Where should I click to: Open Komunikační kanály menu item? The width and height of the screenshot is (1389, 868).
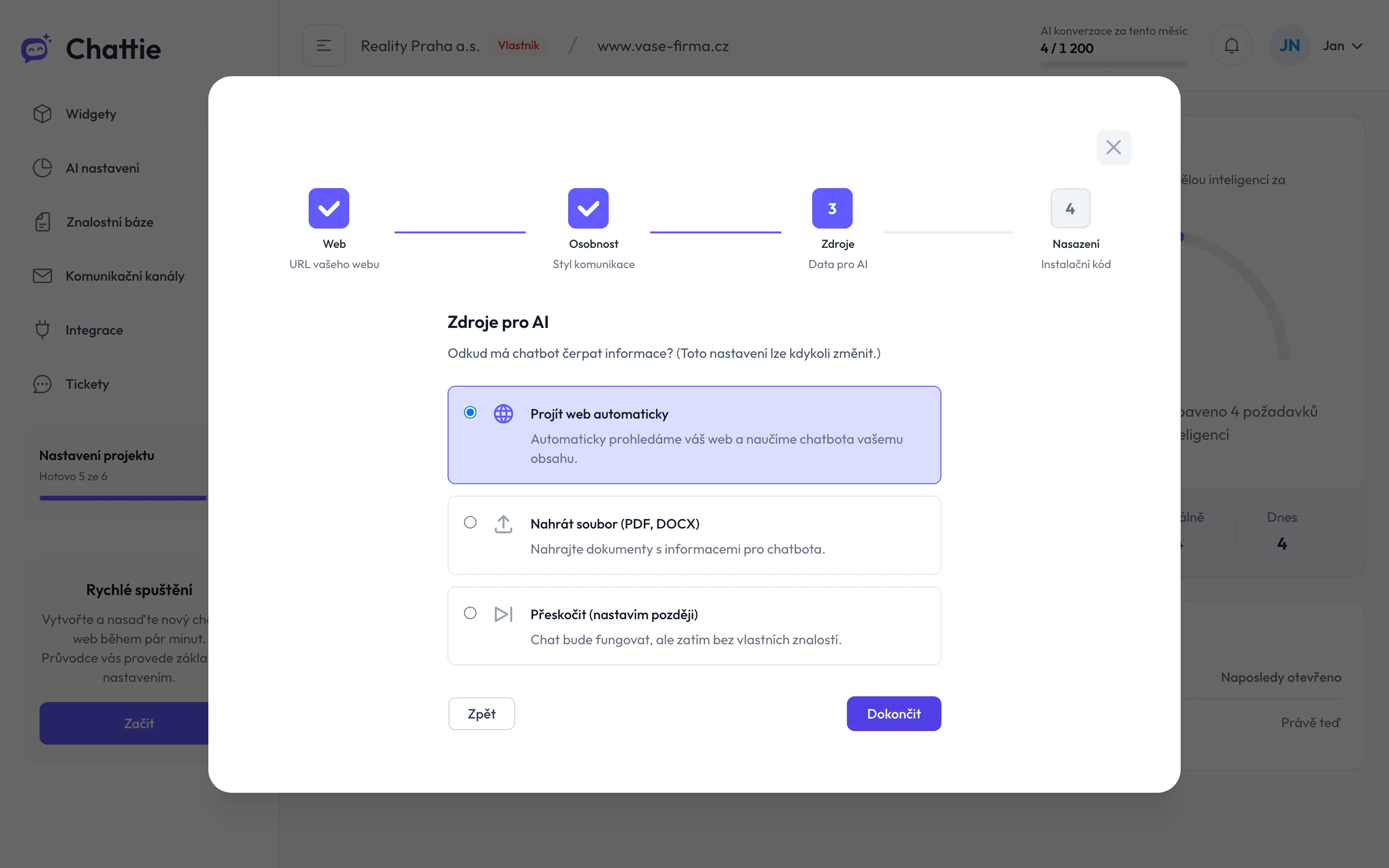125,275
